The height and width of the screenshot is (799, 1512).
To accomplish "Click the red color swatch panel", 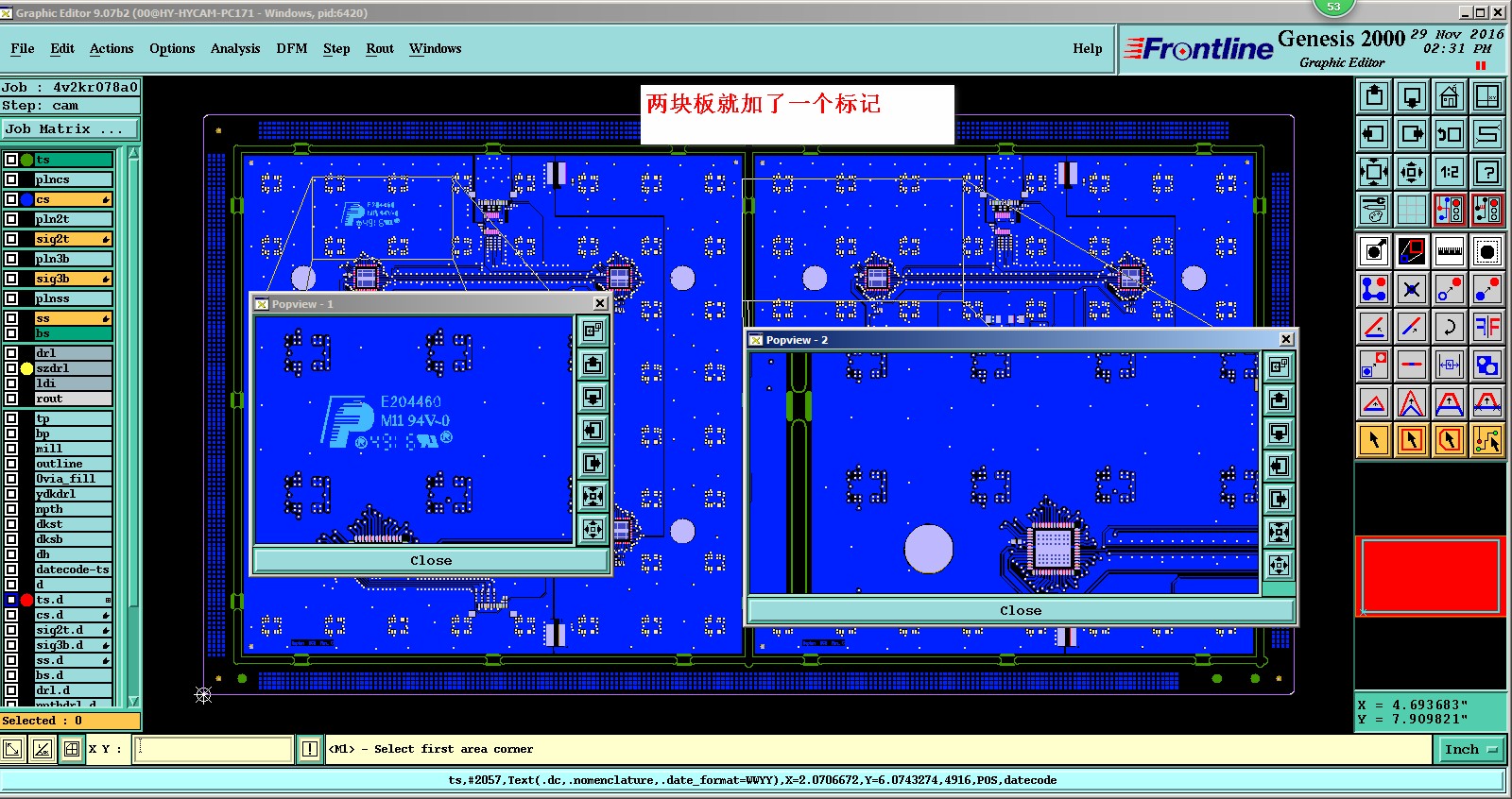I will pyautogui.click(x=1430, y=576).
